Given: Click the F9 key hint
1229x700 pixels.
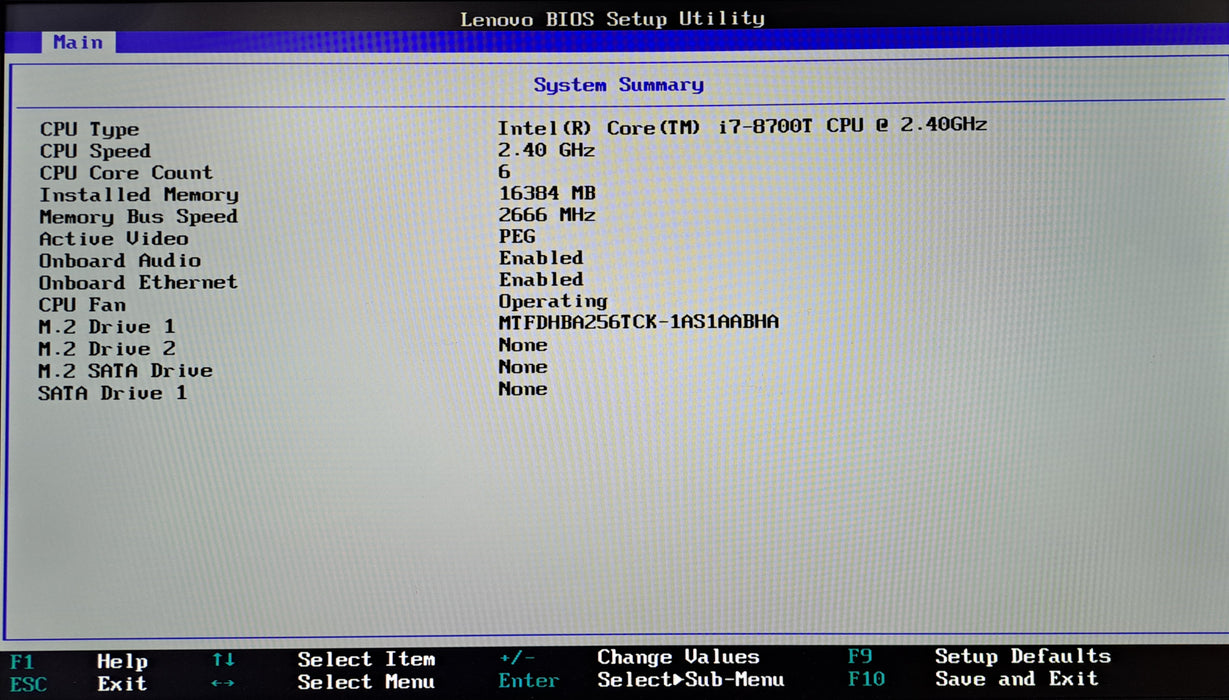Looking at the screenshot, I should pyautogui.click(x=860, y=657).
